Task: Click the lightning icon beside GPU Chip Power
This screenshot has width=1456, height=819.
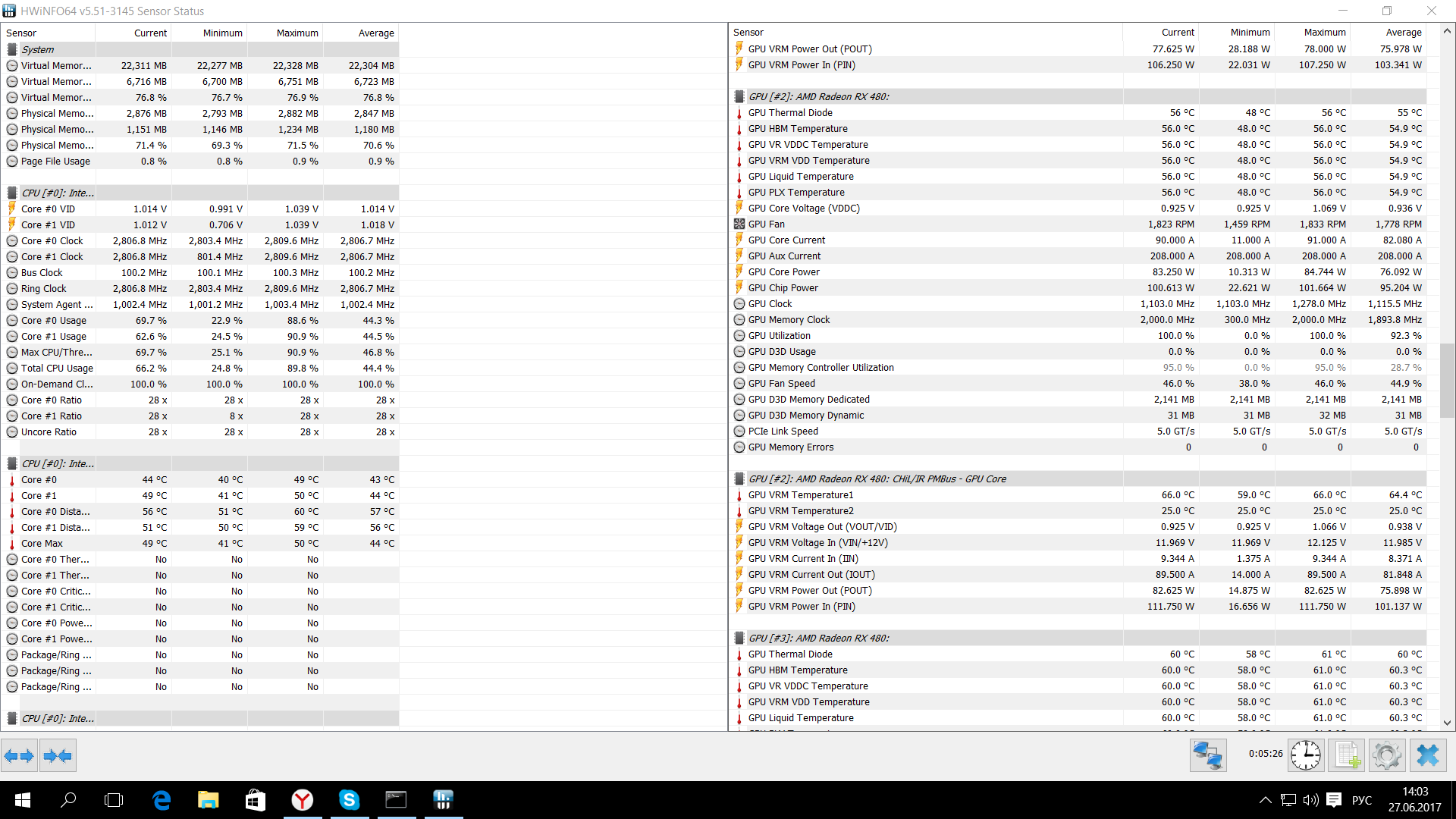Action: click(739, 288)
